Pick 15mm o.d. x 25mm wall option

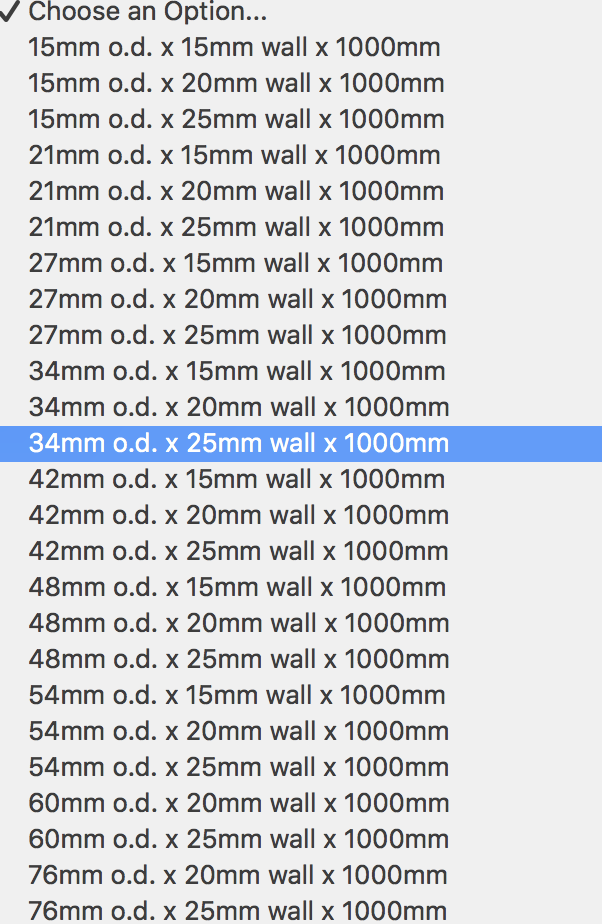pyautogui.click(x=237, y=119)
